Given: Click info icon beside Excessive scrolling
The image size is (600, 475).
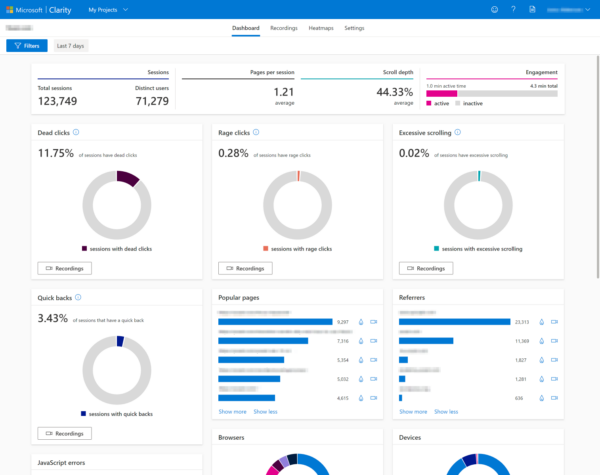Looking at the screenshot, I should pos(459,132).
